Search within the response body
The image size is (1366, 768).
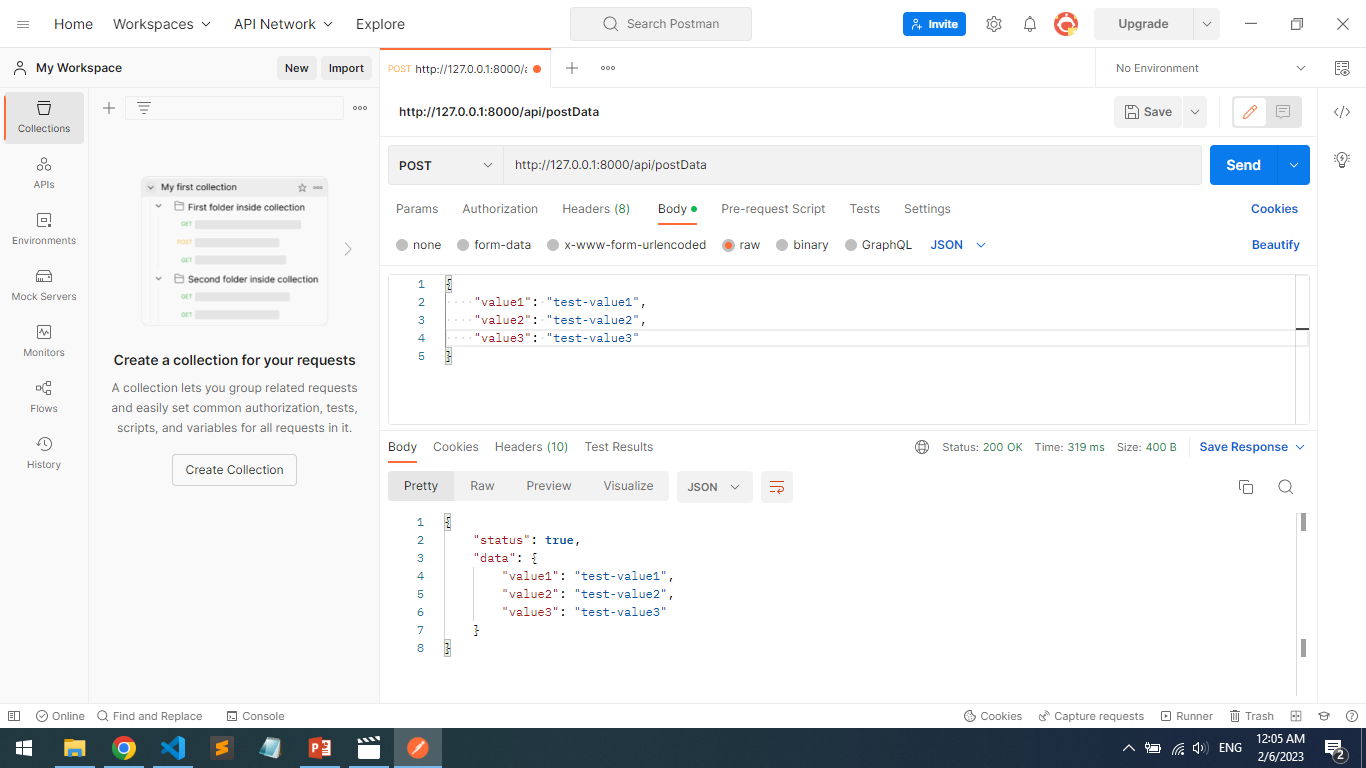click(1286, 487)
